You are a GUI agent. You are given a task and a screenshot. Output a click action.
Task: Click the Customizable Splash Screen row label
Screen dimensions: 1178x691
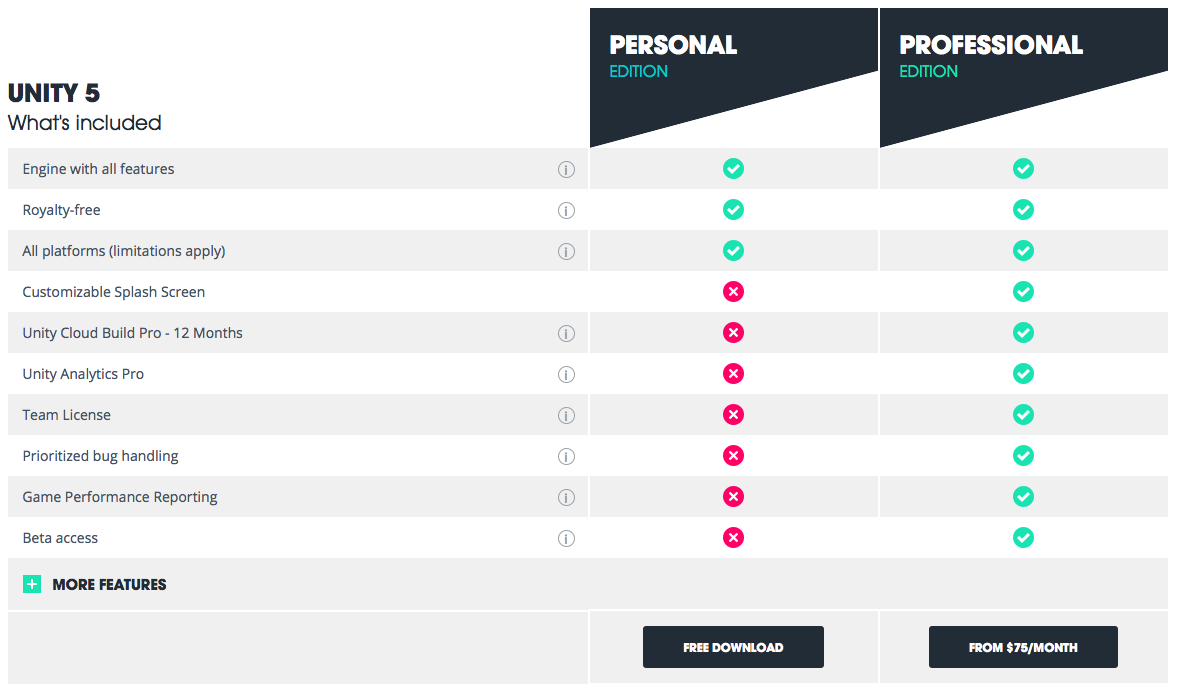113,292
